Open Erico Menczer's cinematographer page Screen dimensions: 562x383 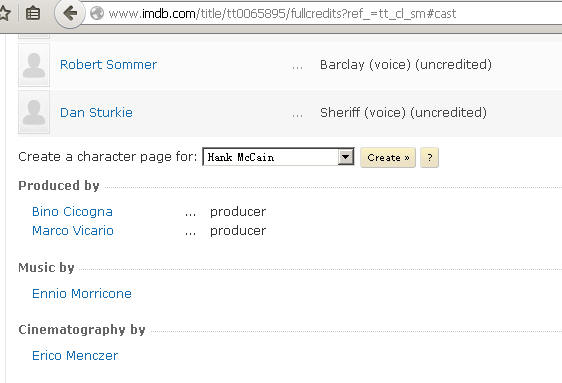pyautogui.click(x=75, y=355)
